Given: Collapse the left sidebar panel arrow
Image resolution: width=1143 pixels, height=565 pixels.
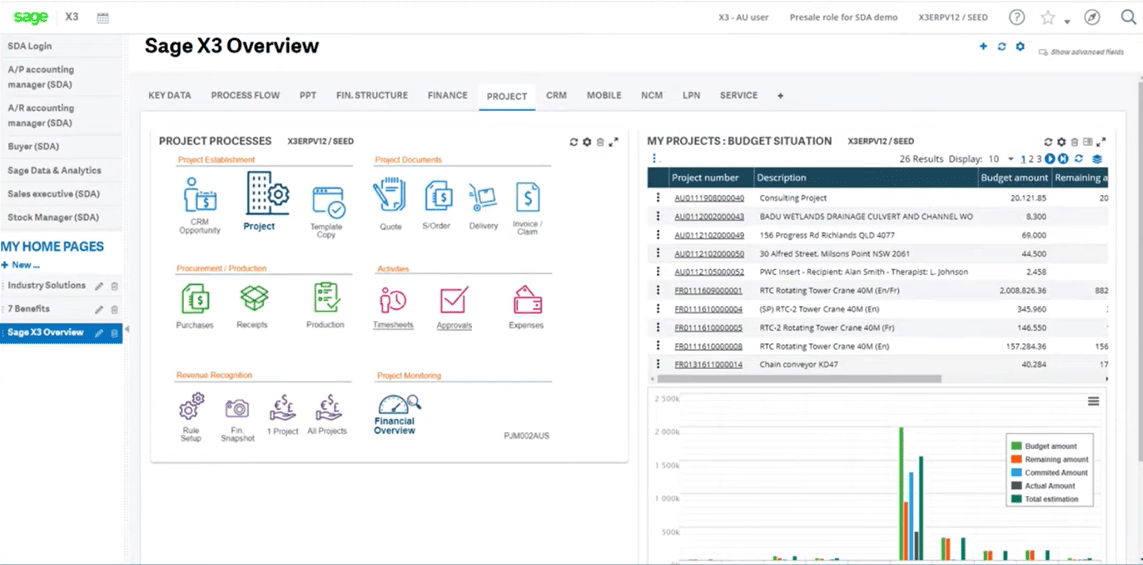Looking at the screenshot, I should [127, 330].
